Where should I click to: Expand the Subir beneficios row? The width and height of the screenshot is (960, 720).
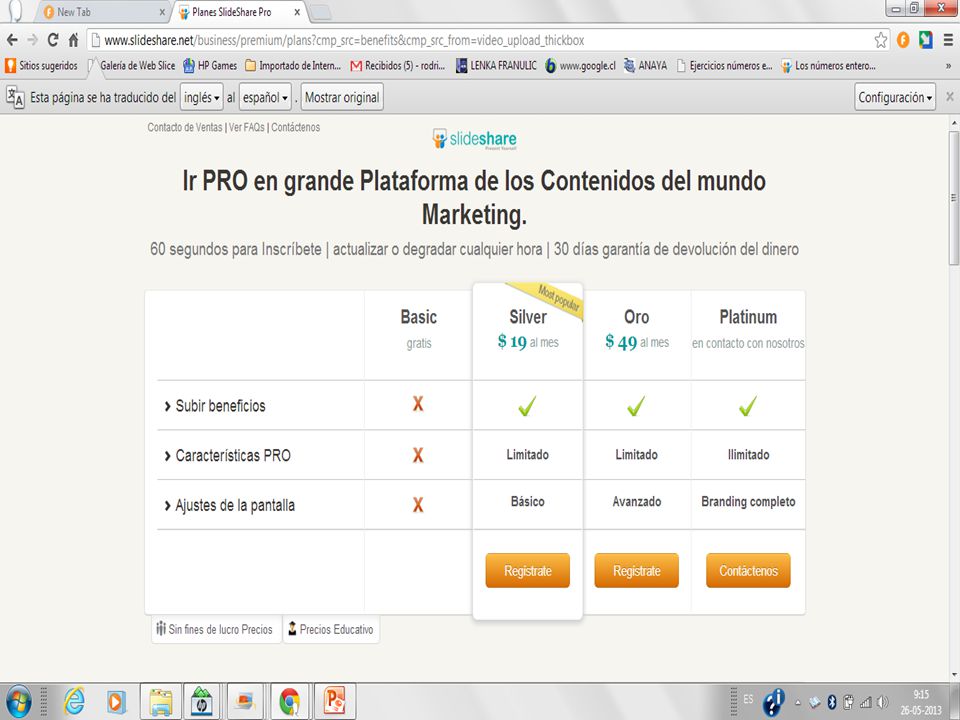click(215, 406)
